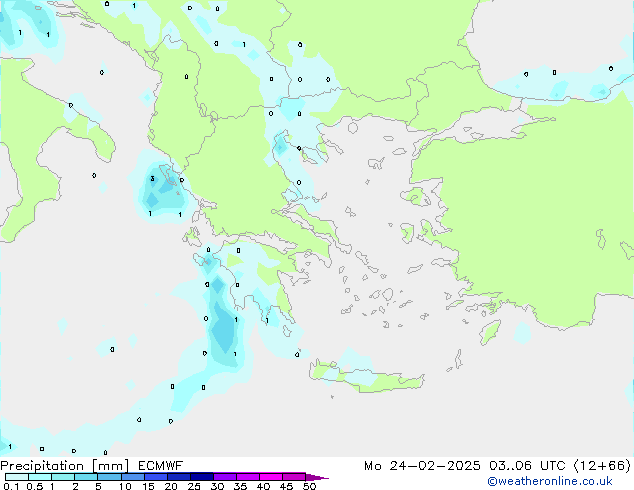Screen dimensions: 634x490
Task: Click the 0.1–0.5 mm legend color swatch
Action: tap(17, 477)
